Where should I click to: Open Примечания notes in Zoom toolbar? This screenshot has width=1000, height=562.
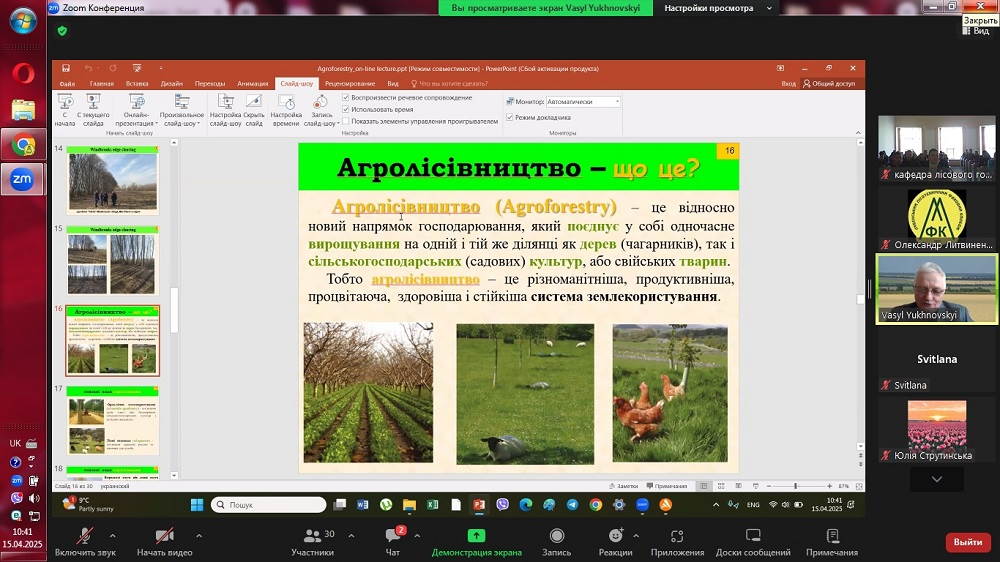(x=832, y=542)
